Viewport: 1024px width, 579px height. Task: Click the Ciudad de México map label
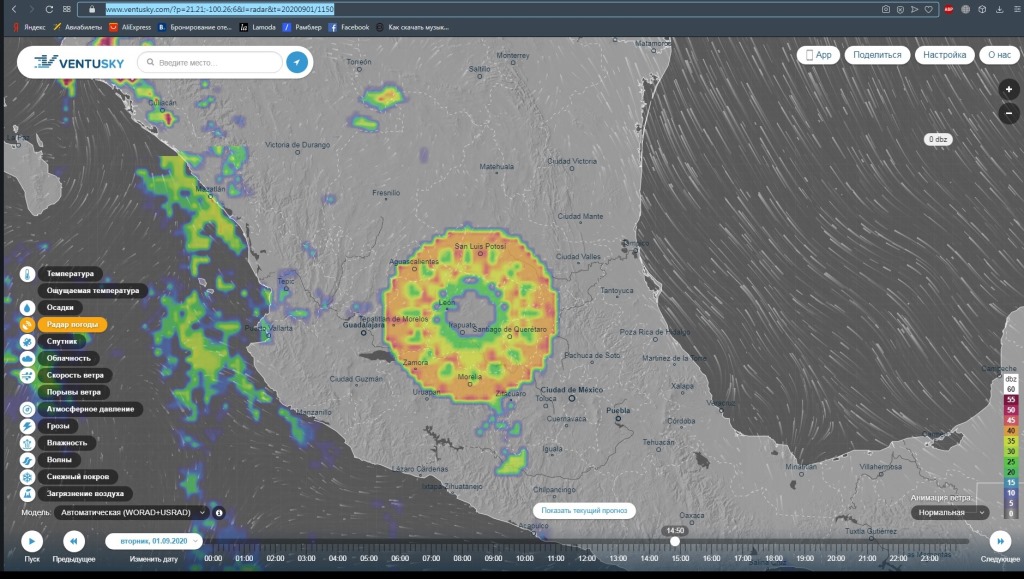tap(572, 390)
